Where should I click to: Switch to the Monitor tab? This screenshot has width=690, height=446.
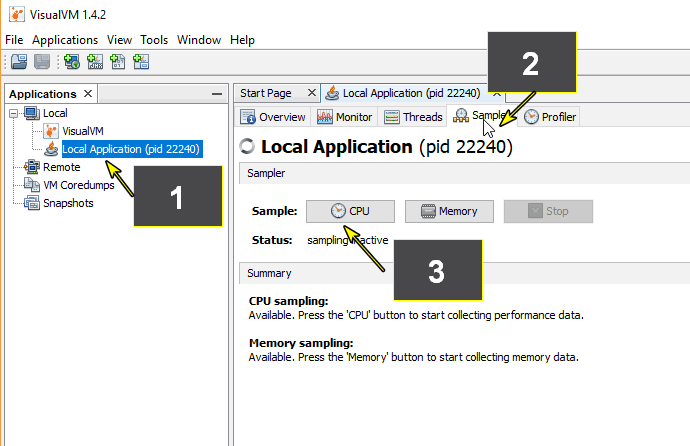tap(344, 117)
